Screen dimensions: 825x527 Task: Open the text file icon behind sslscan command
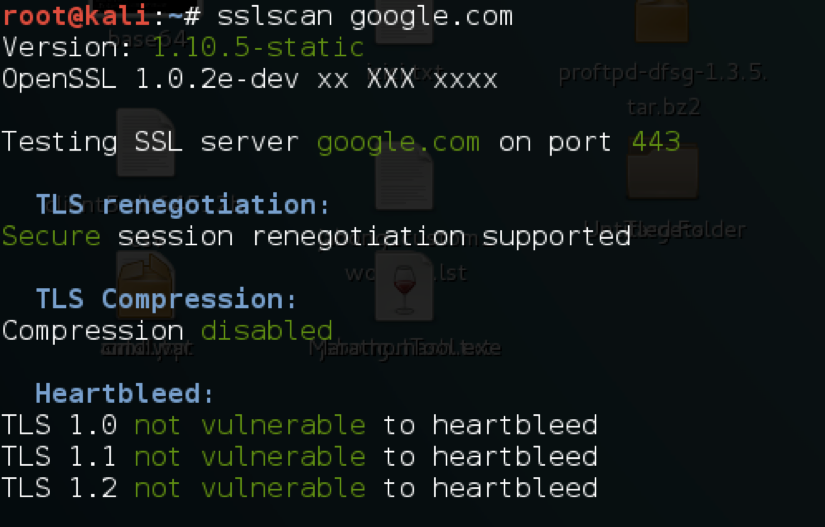404,22
